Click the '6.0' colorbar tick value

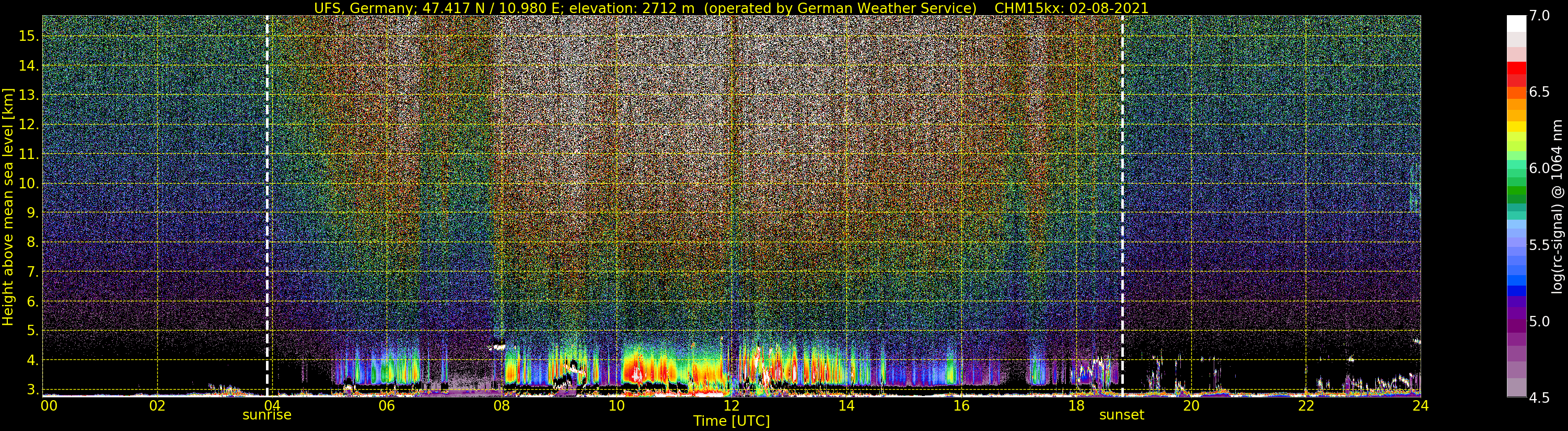pos(1539,168)
